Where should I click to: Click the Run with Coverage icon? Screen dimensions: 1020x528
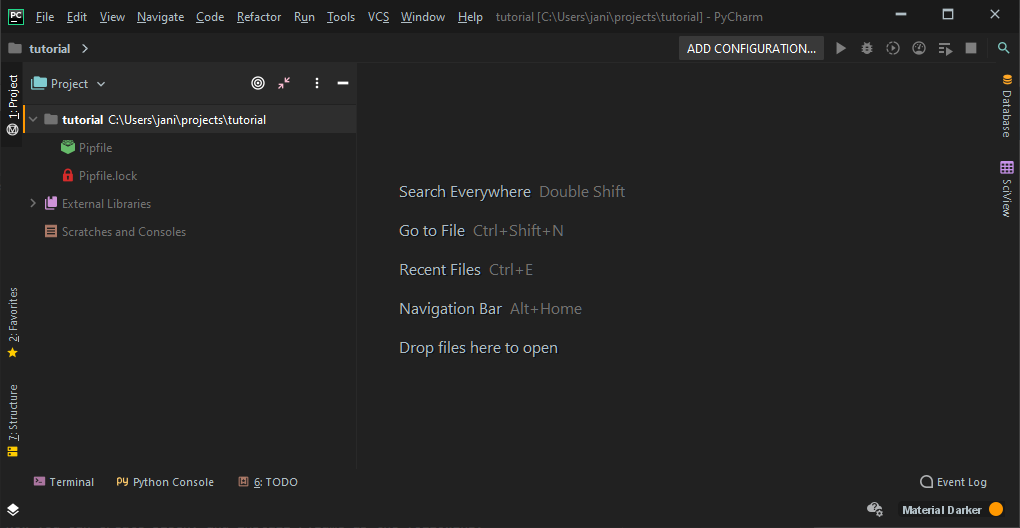893,48
